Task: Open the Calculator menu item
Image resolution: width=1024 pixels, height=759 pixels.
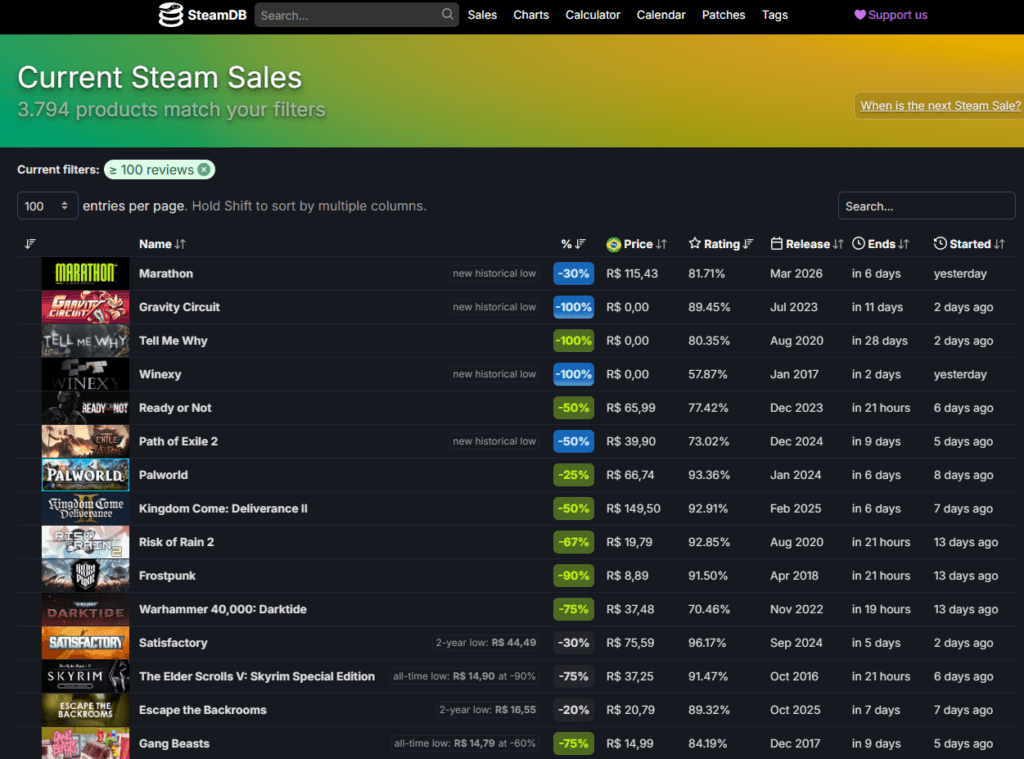Action: tap(592, 14)
